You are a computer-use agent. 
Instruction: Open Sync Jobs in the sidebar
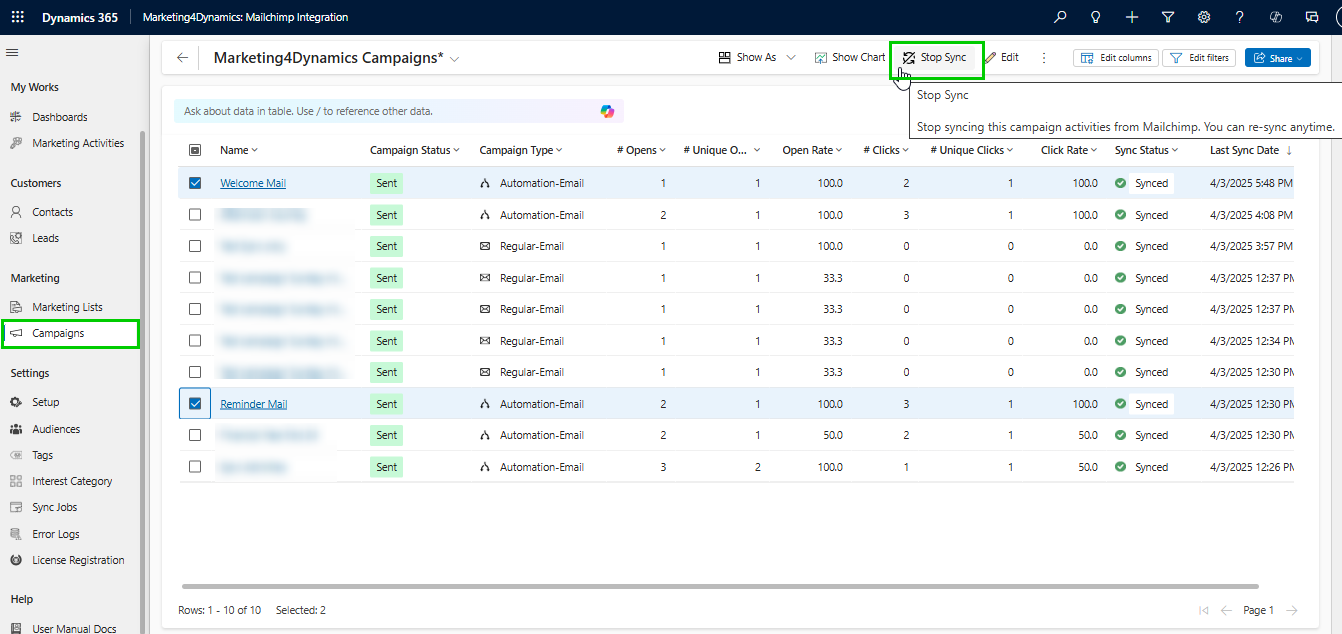pos(54,507)
